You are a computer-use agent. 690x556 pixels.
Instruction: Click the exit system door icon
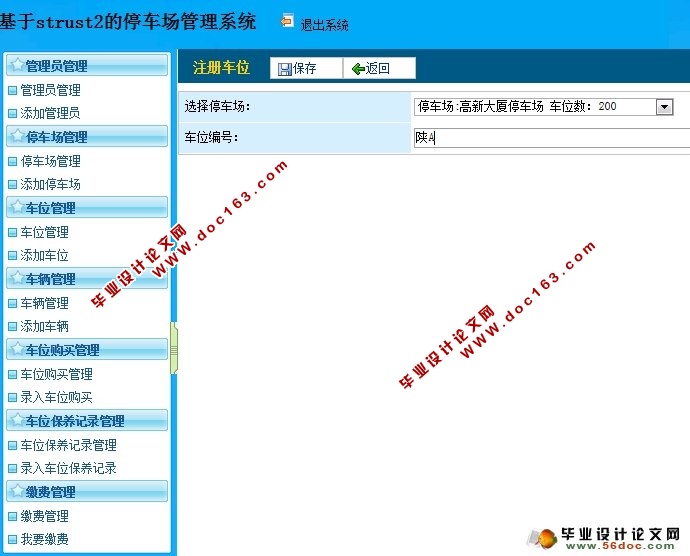click(287, 21)
